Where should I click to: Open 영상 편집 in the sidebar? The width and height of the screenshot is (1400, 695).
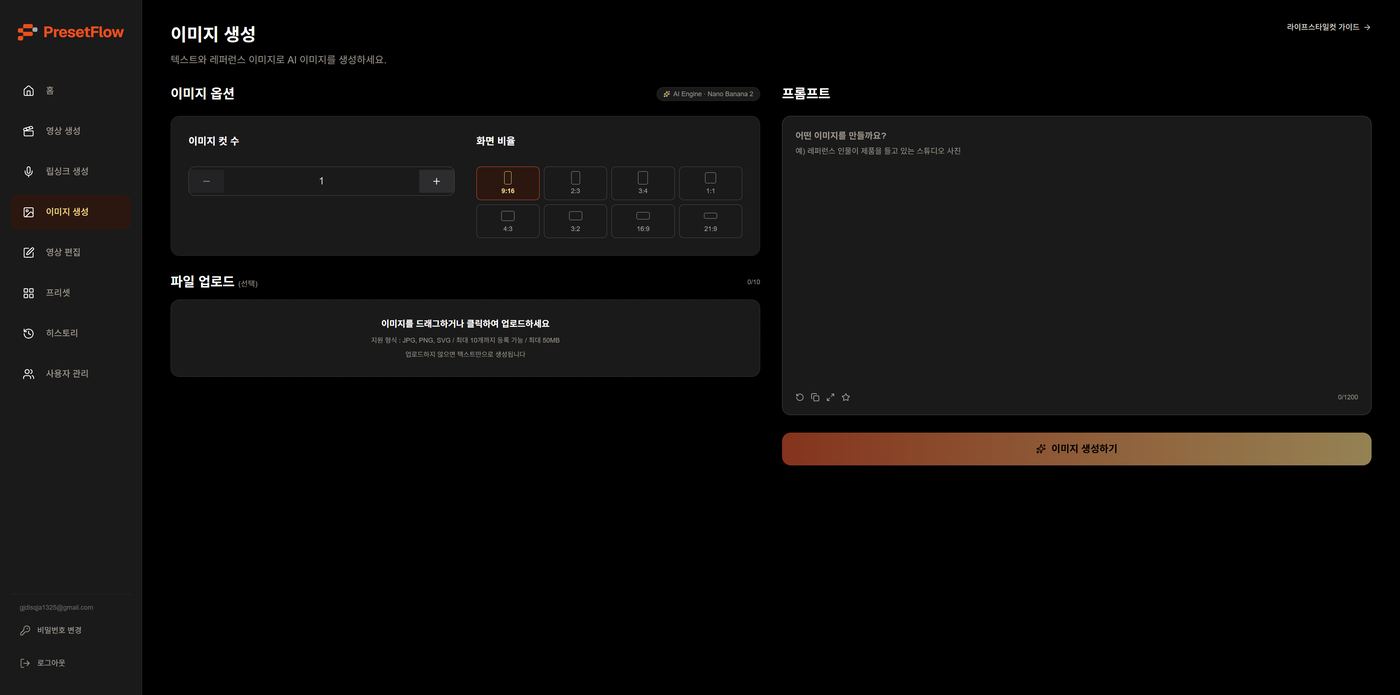(70, 252)
